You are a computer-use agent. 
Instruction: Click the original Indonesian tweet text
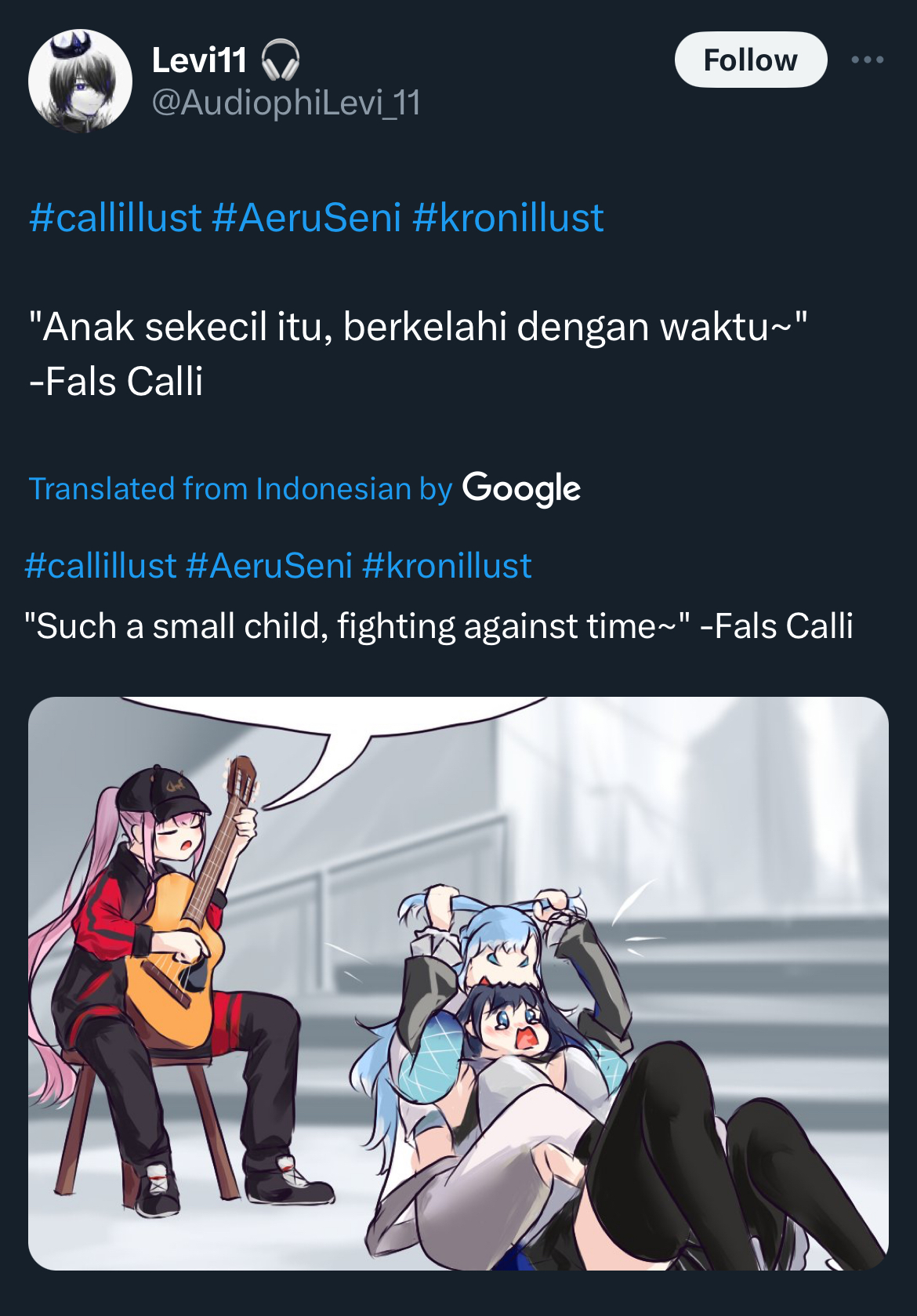coord(418,354)
